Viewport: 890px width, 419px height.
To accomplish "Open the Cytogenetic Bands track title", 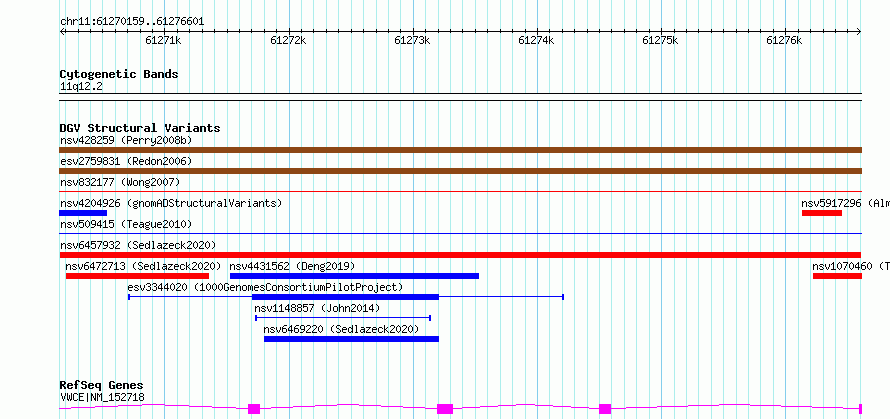I will (119, 74).
